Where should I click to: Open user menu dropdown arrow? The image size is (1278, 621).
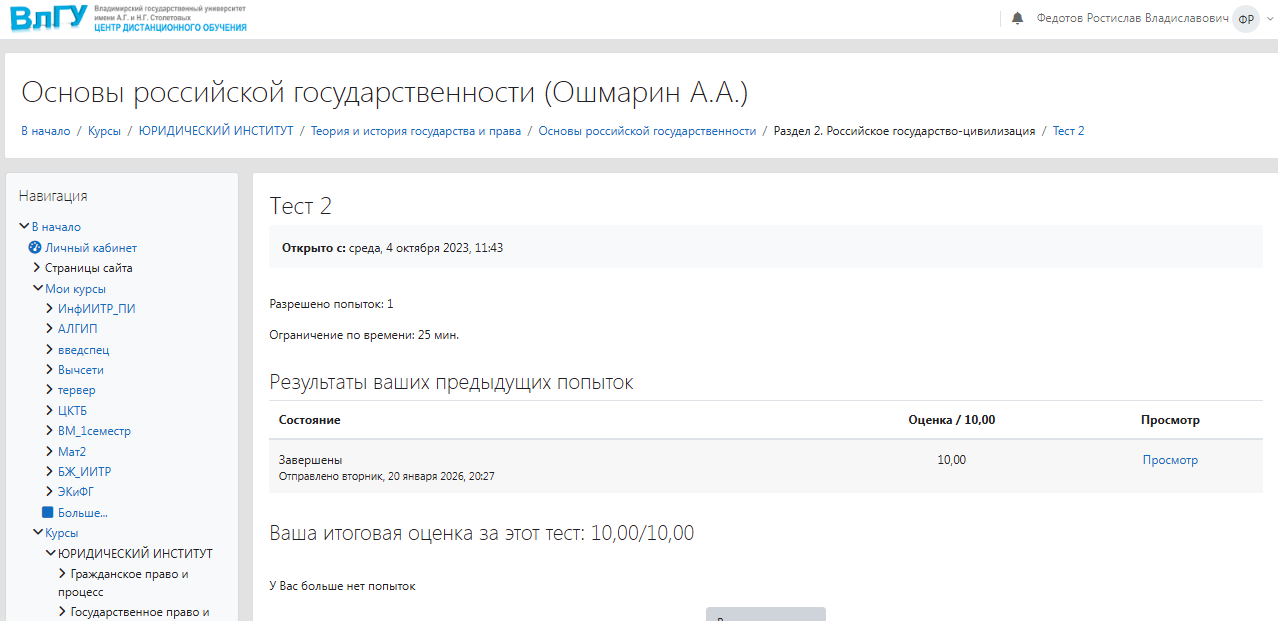pyautogui.click(x=1270, y=19)
